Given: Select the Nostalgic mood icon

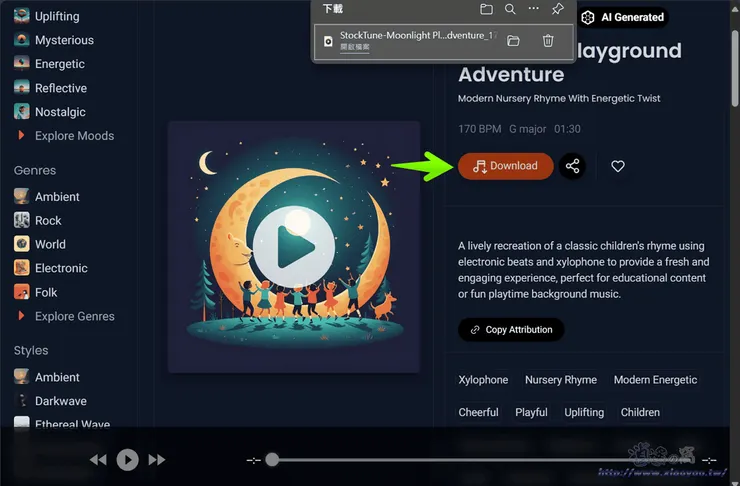Looking at the screenshot, I should (22, 112).
